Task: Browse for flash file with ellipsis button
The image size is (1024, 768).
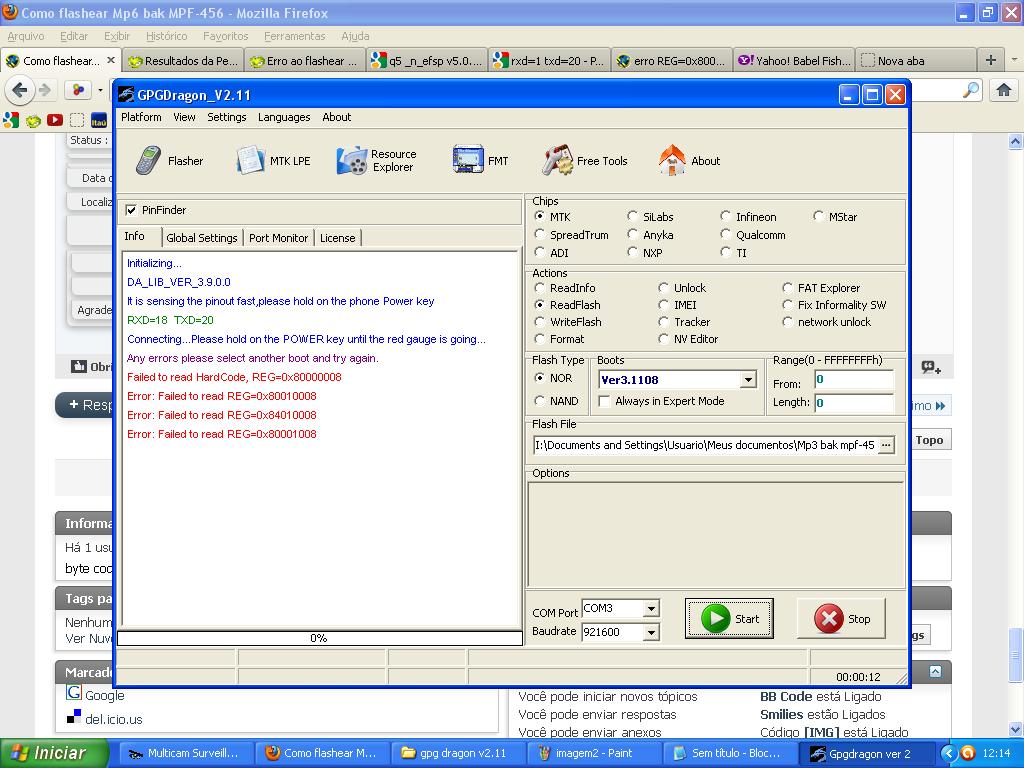Action: point(886,445)
